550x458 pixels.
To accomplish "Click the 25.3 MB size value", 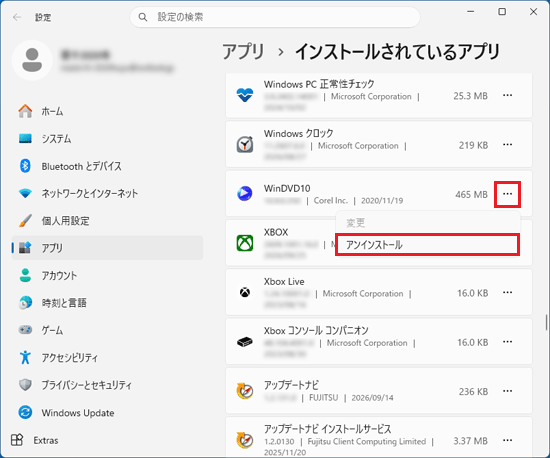I will pos(470,96).
